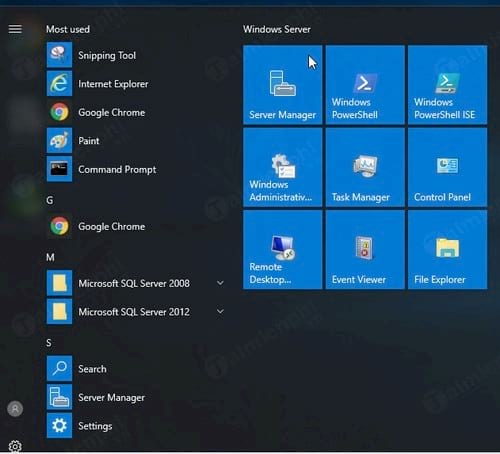Launch Paint from the app list
Screen dimensions: 500x454
click(137, 141)
